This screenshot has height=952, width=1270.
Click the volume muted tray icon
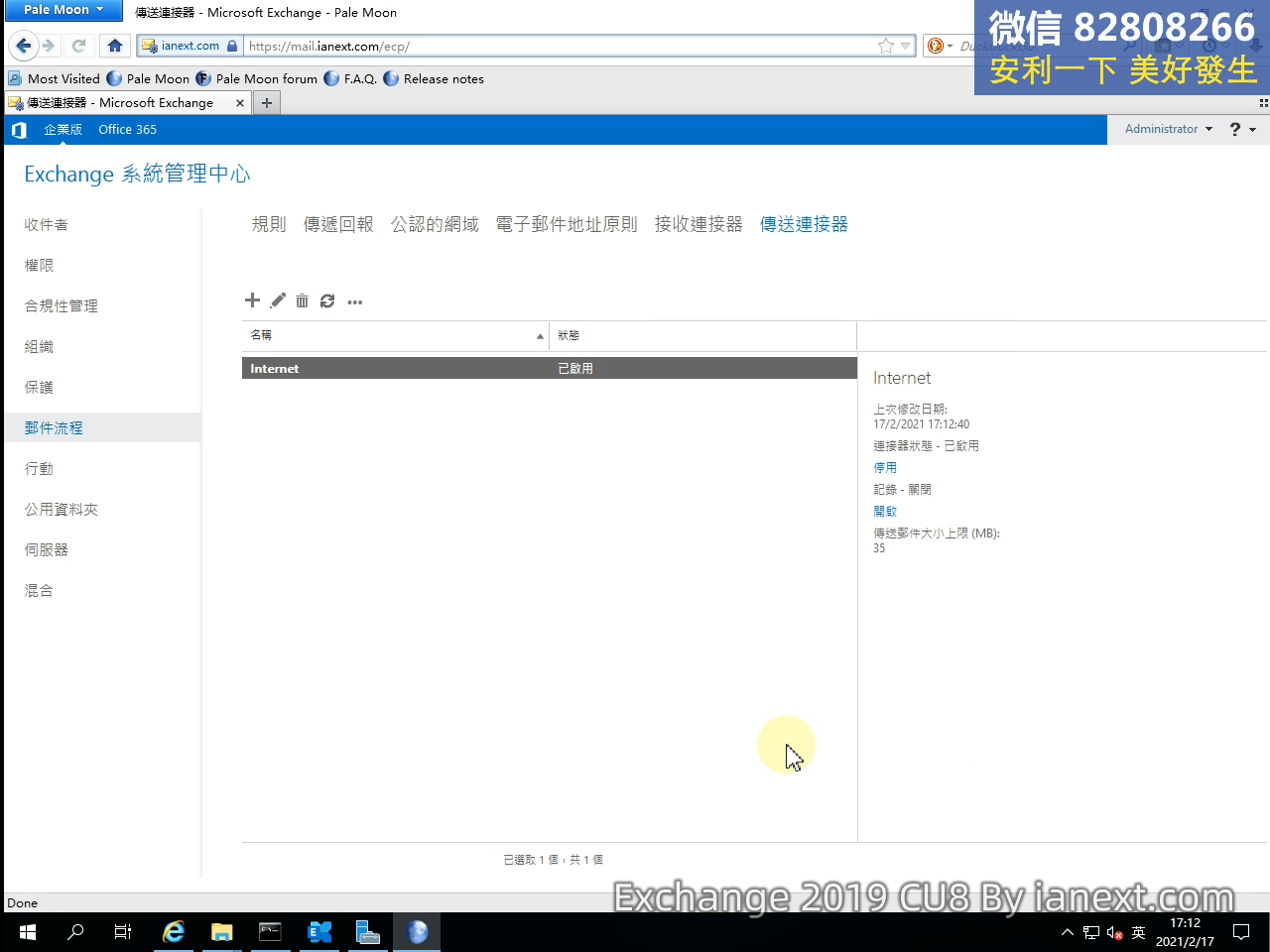point(1114,933)
